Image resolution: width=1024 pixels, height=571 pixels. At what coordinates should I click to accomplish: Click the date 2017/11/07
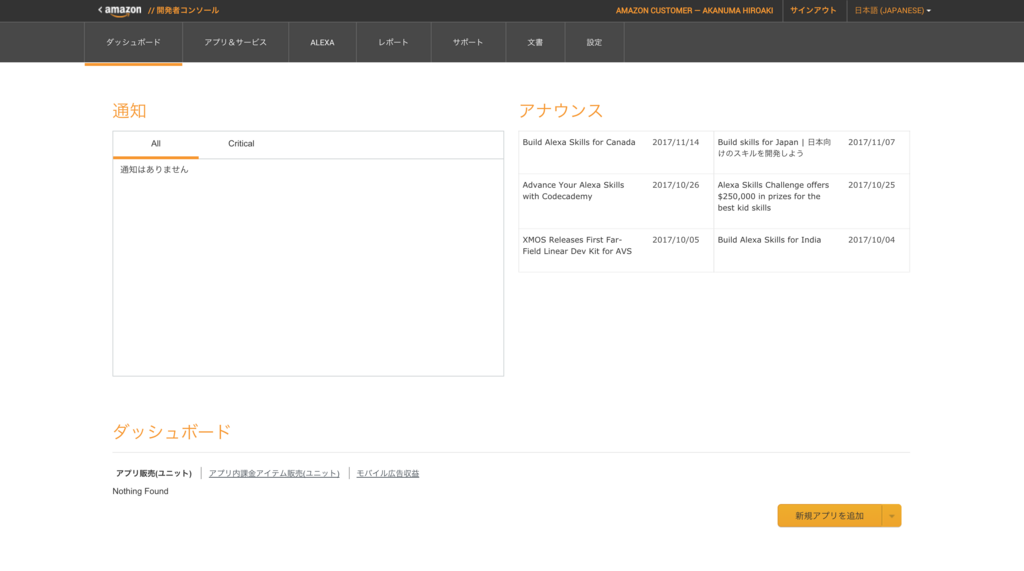click(871, 142)
